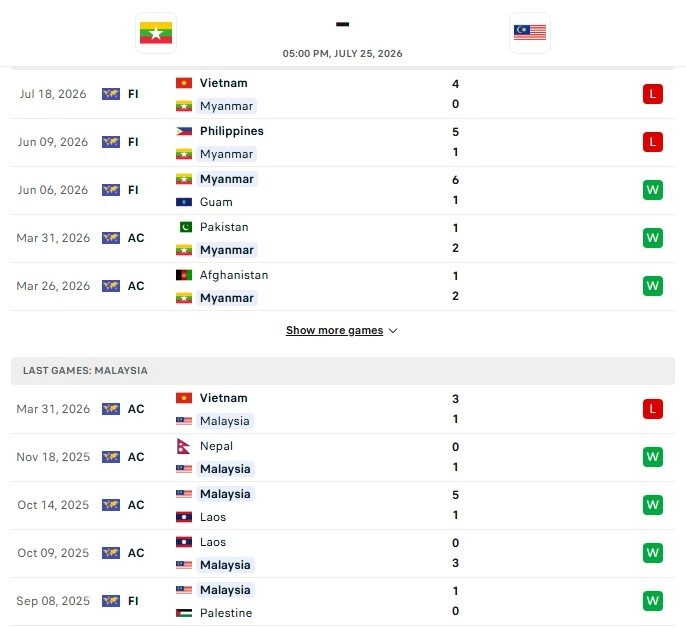
Task: Open Myanmar team flag in header
Action: click(156, 33)
